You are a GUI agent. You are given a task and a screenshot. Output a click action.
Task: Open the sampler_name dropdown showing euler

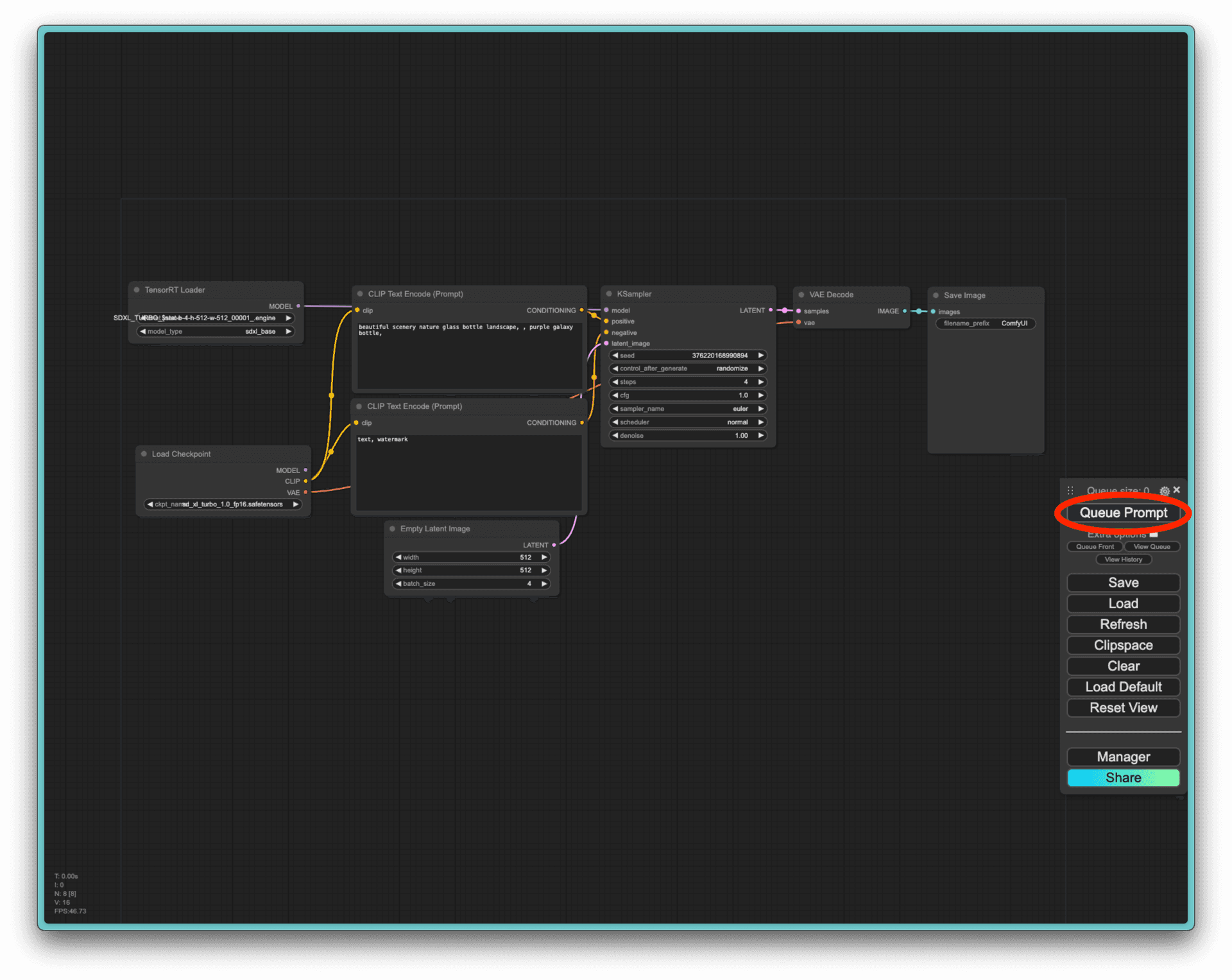pyautogui.click(x=688, y=409)
